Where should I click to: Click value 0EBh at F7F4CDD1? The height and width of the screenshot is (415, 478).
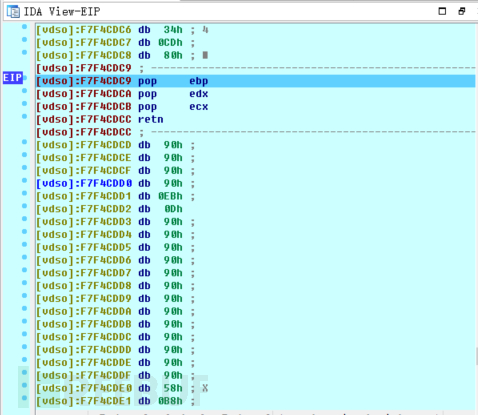pos(170,196)
